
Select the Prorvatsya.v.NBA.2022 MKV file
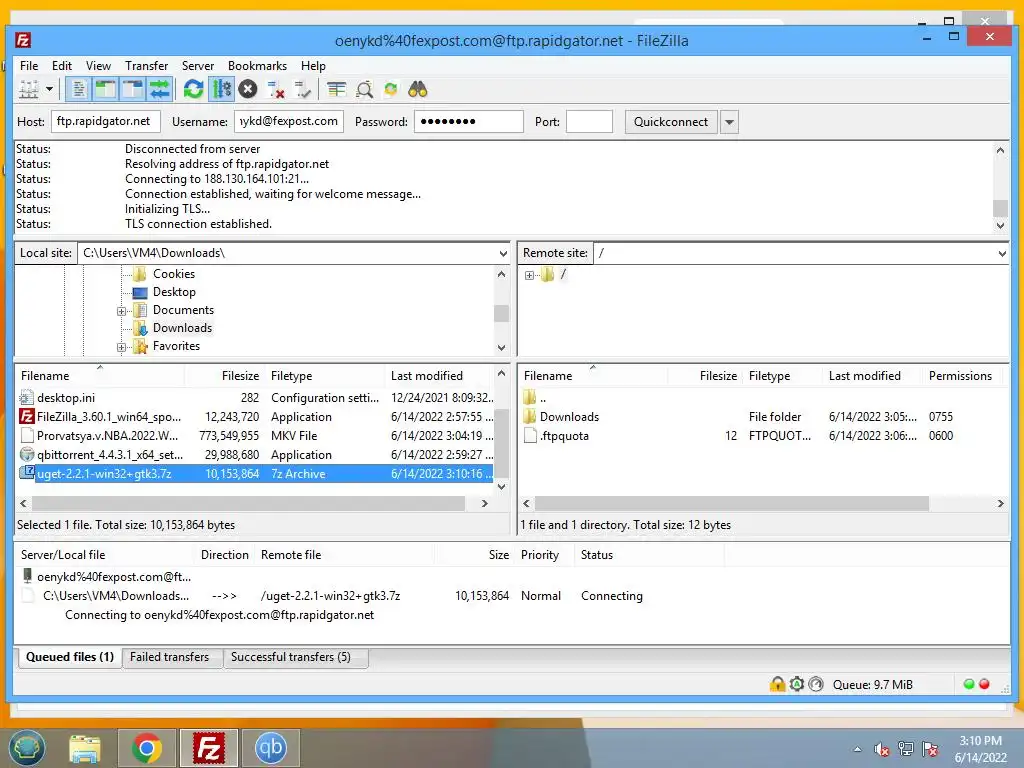[256, 436]
